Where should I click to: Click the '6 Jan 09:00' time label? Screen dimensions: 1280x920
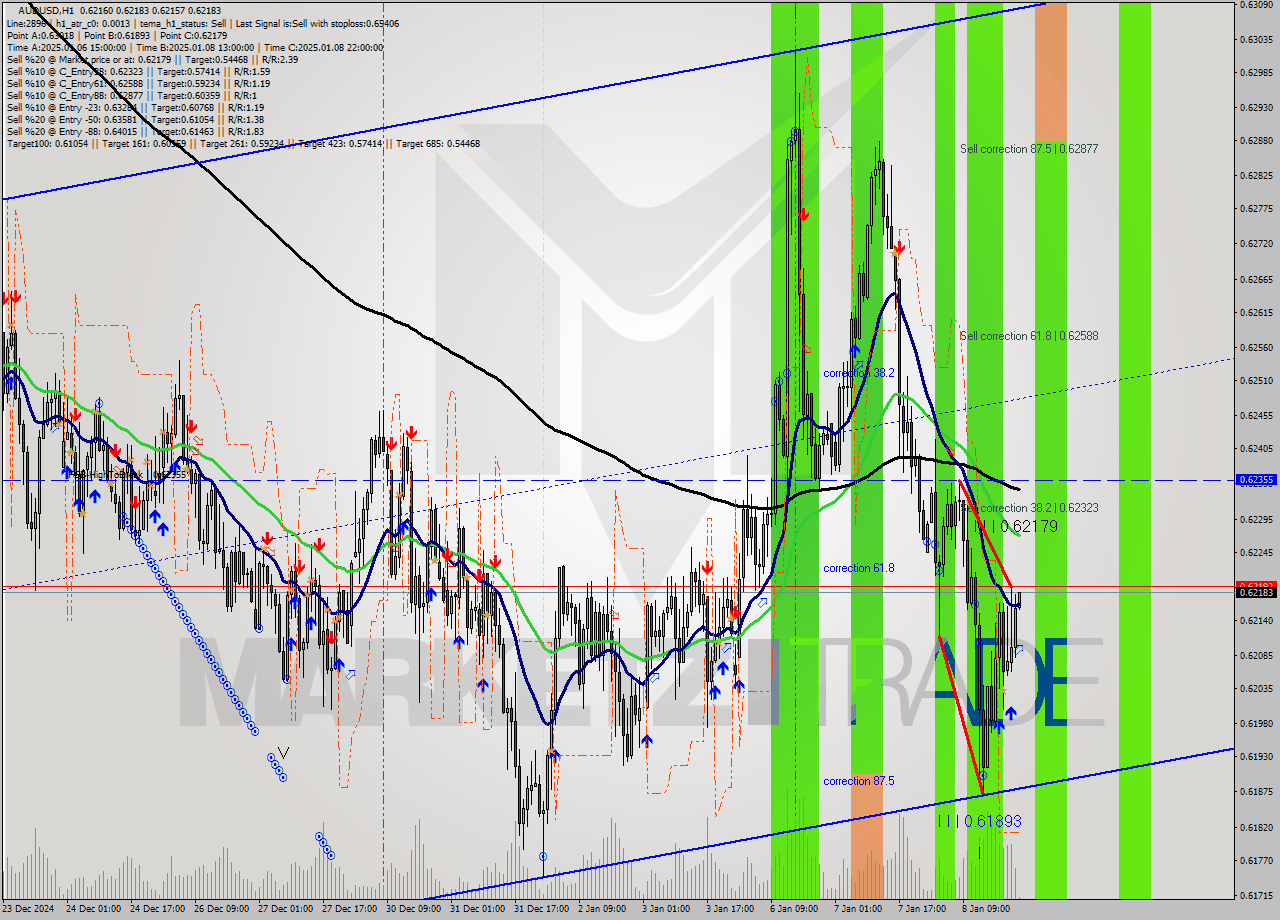(795, 909)
